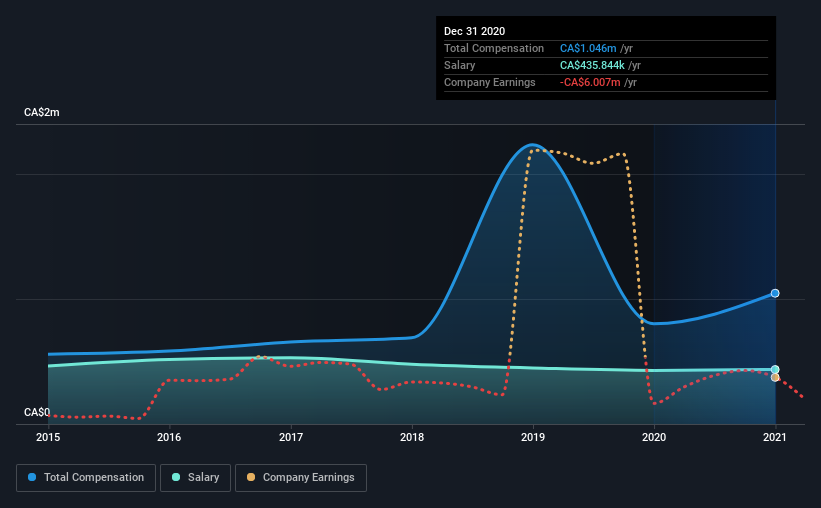Click the CA$0 y-axis label
The width and height of the screenshot is (821, 508).
coord(37,413)
